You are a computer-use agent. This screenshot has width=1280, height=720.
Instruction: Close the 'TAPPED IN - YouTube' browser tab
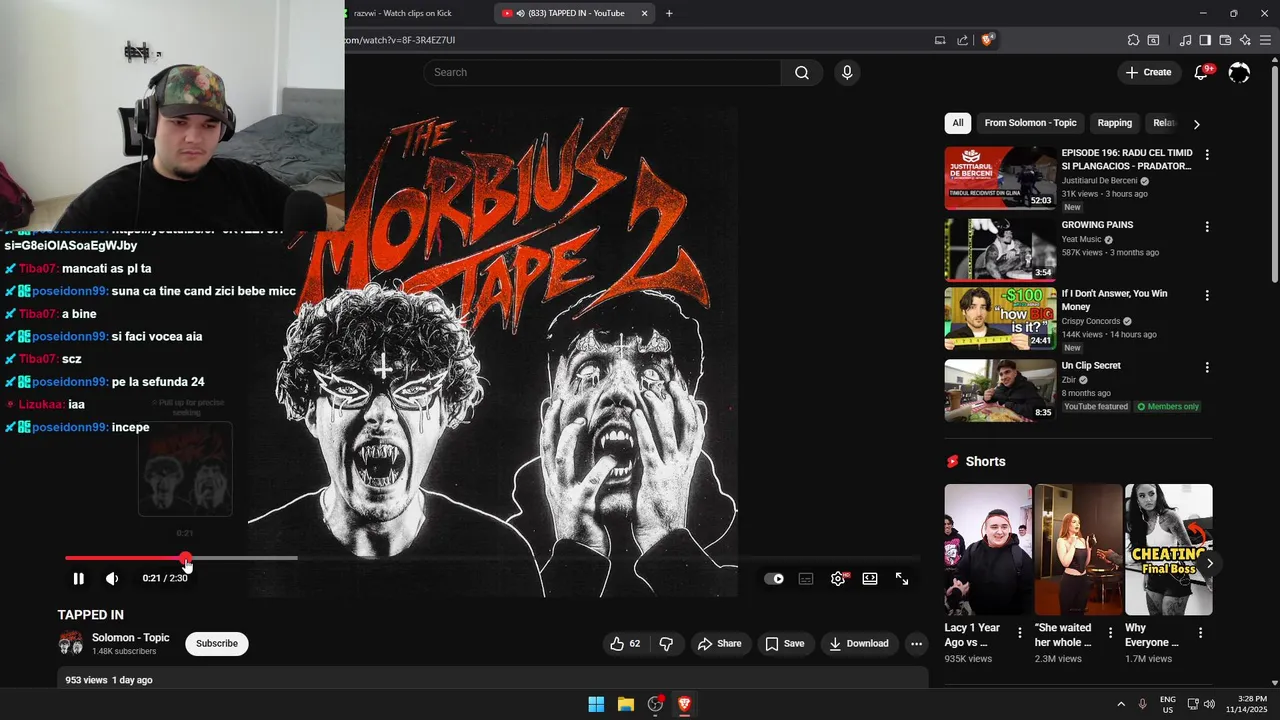click(644, 13)
